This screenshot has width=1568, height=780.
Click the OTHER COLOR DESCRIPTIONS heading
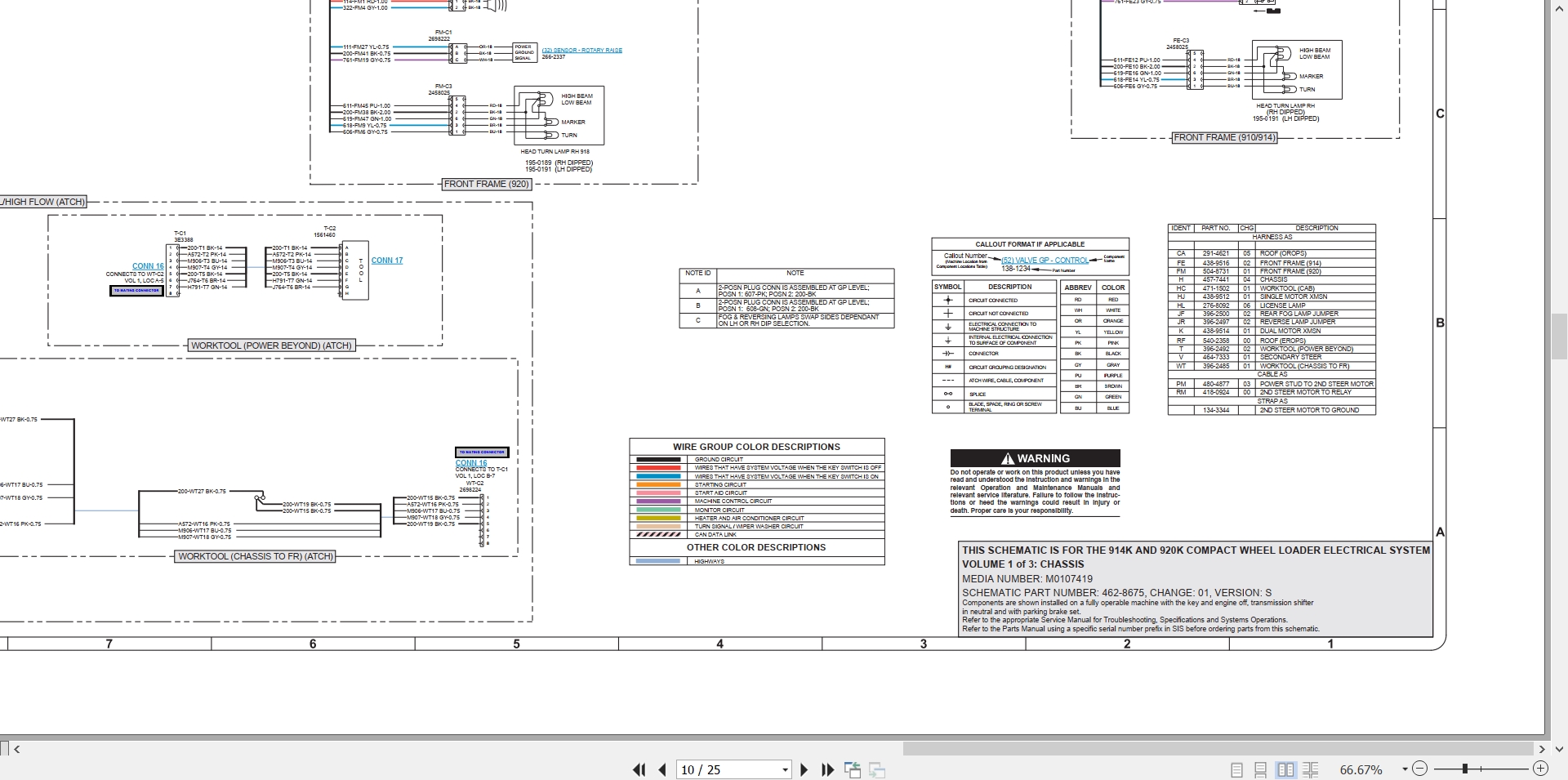[x=756, y=547]
